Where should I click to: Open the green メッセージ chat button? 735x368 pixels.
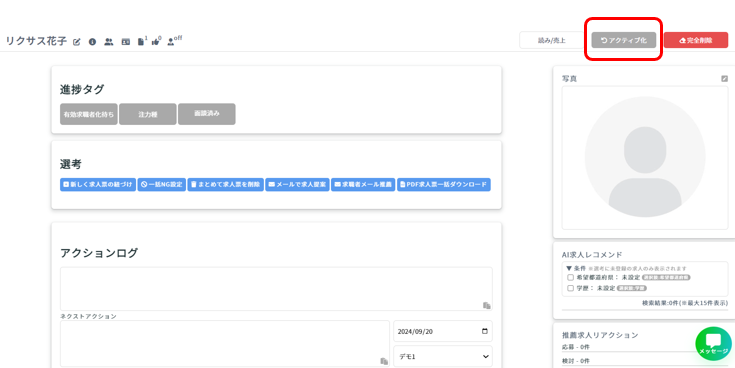pos(713,344)
